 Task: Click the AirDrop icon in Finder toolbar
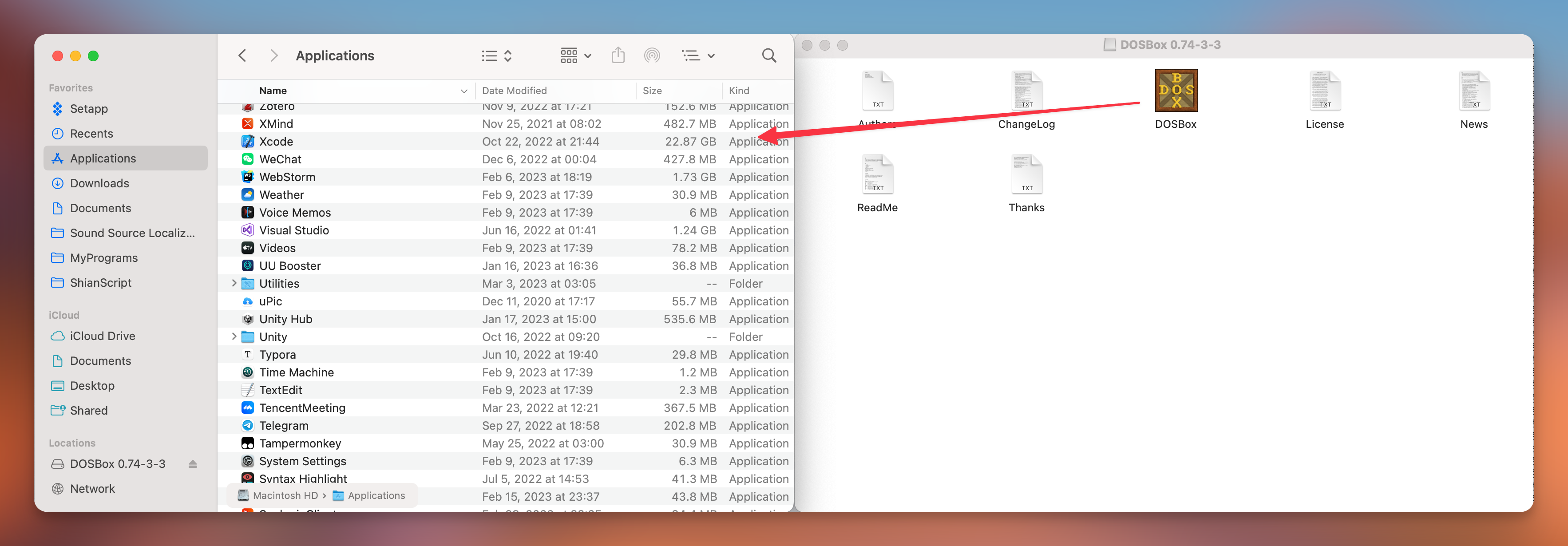pyautogui.click(x=652, y=56)
